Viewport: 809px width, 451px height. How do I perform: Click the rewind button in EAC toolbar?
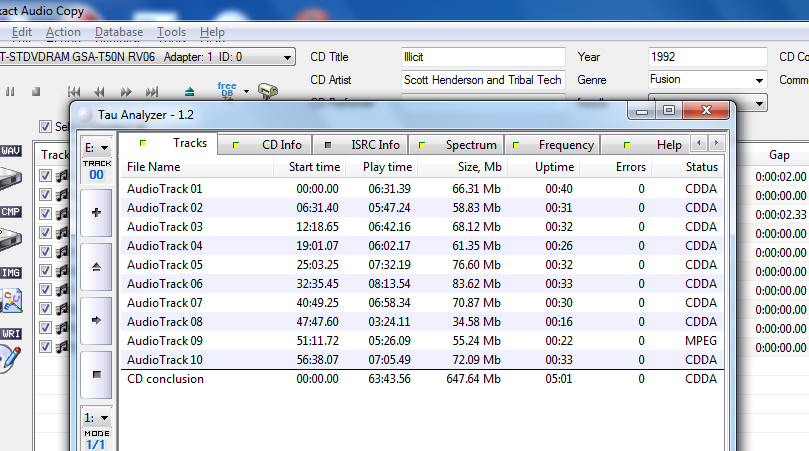100,92
